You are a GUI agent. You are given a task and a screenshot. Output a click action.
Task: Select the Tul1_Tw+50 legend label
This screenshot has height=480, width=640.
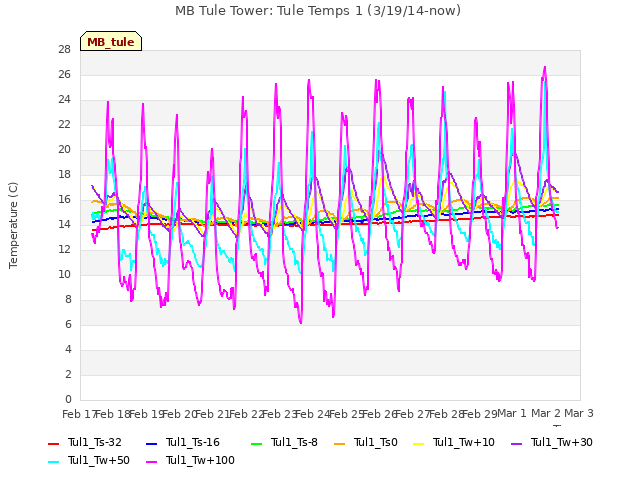click(x=99, y=460)
